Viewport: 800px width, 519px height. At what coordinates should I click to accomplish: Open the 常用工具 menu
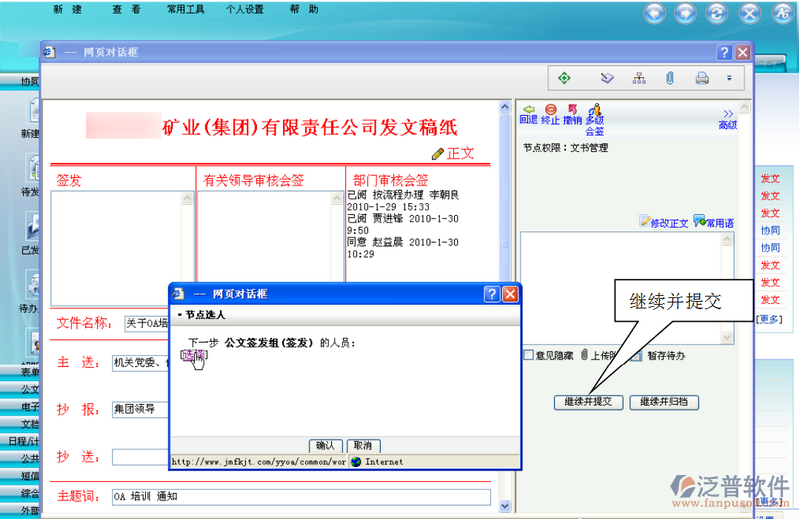[186, 9]
